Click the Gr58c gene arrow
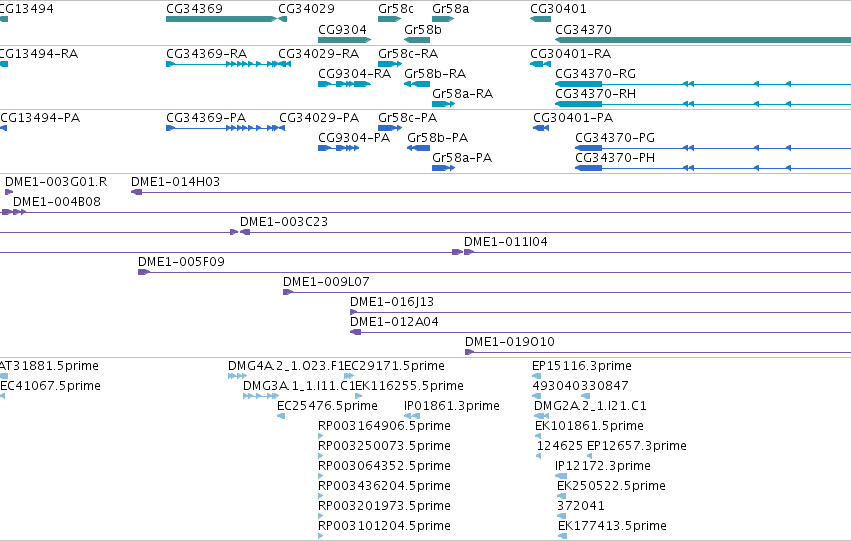Screen dimensions: 851x541 pyautogui.click(x=389, y=19)
